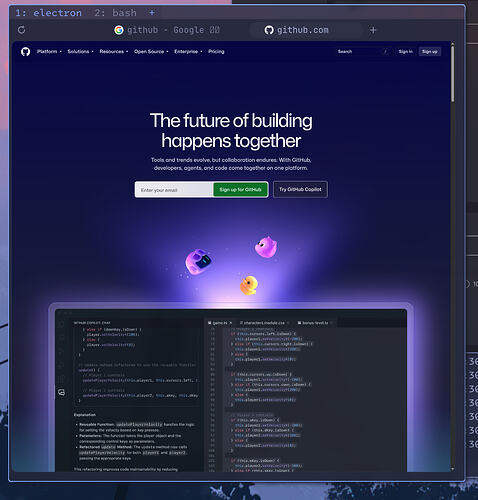Viewport: 478px width, 500px height.
Task: Click the pink cat mascot figure
Action: 266,247
